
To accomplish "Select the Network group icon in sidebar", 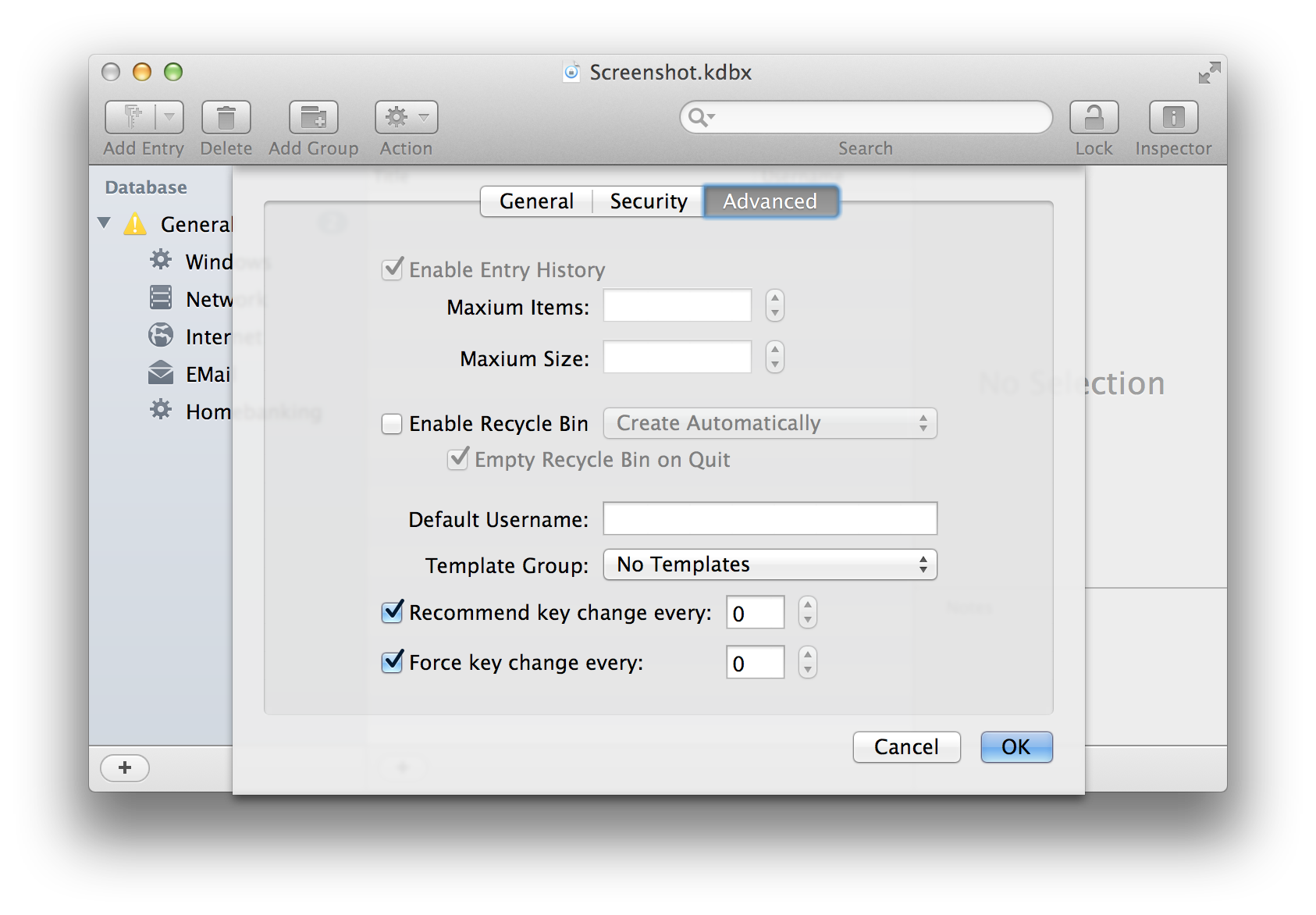I will pos(161,297).
